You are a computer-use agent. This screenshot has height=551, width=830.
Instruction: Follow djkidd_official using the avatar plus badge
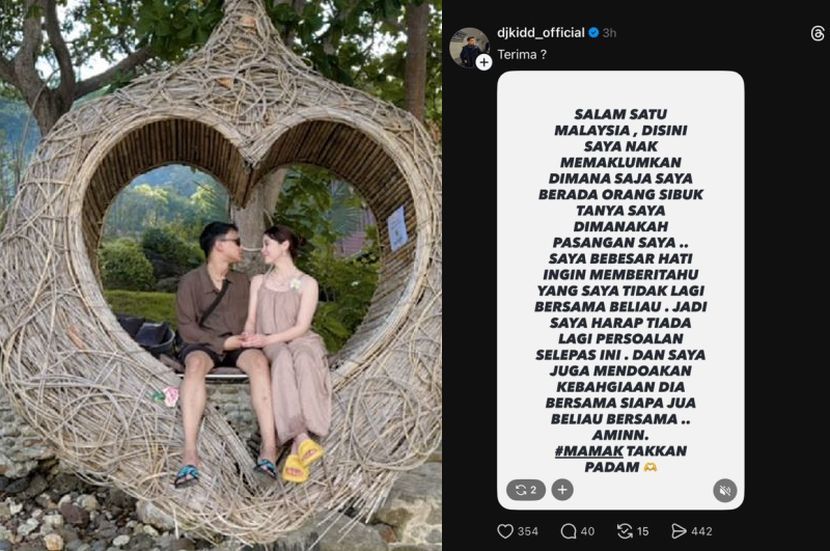coord(483,62)
